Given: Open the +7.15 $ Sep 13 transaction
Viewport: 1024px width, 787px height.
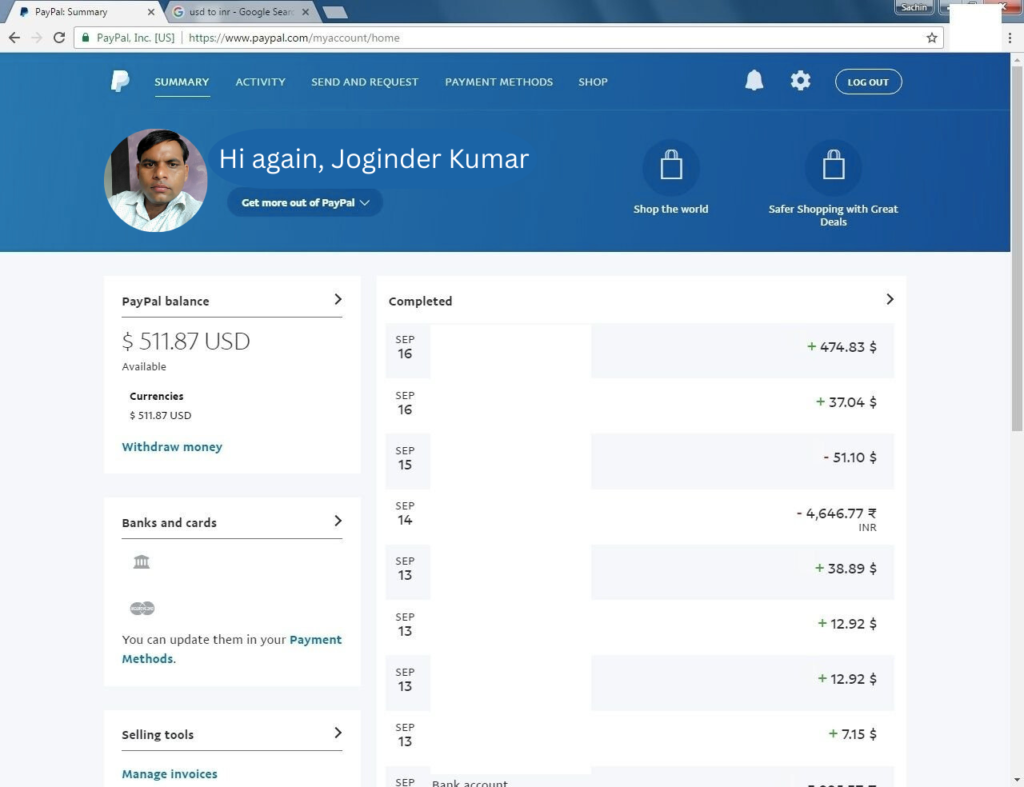Looking at the screenshot, I should [x=639, y=738].
